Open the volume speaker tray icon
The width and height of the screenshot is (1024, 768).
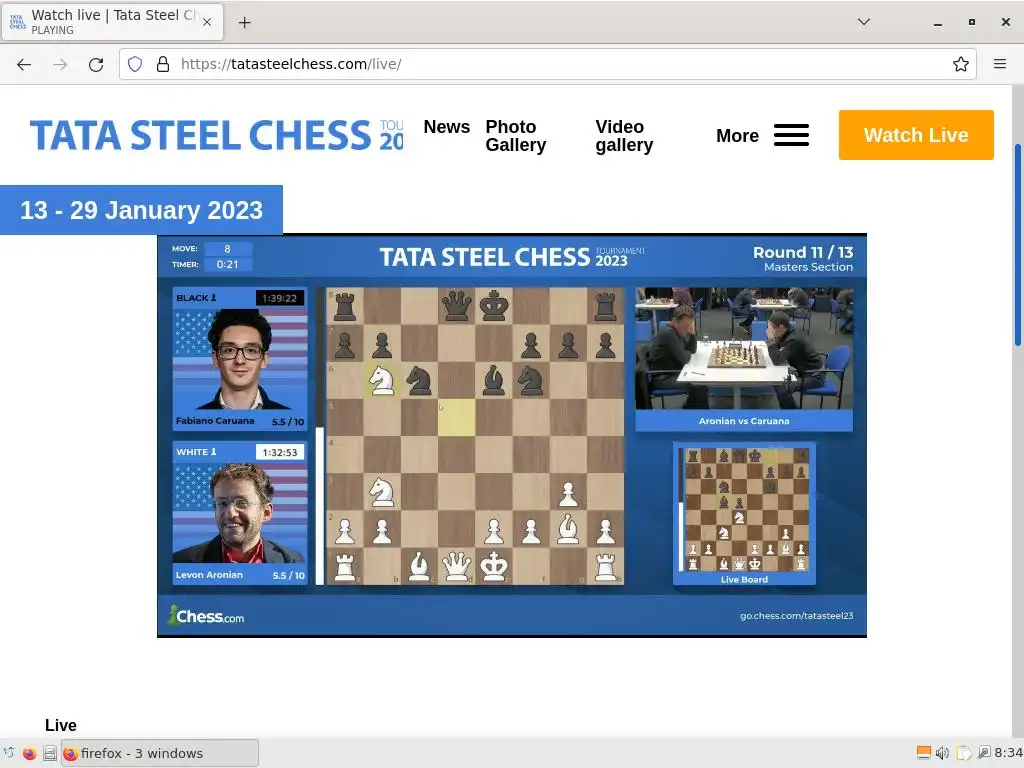coord(942,753)
